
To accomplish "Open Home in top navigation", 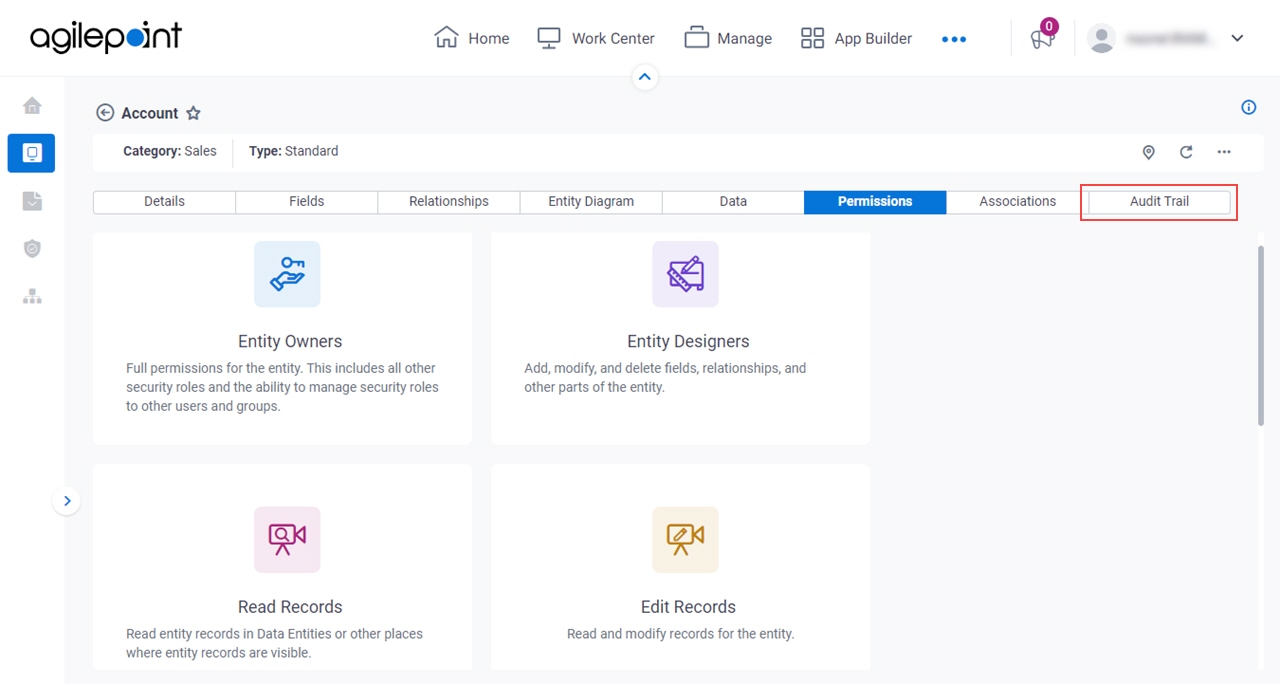I will (x=471, y=38).
